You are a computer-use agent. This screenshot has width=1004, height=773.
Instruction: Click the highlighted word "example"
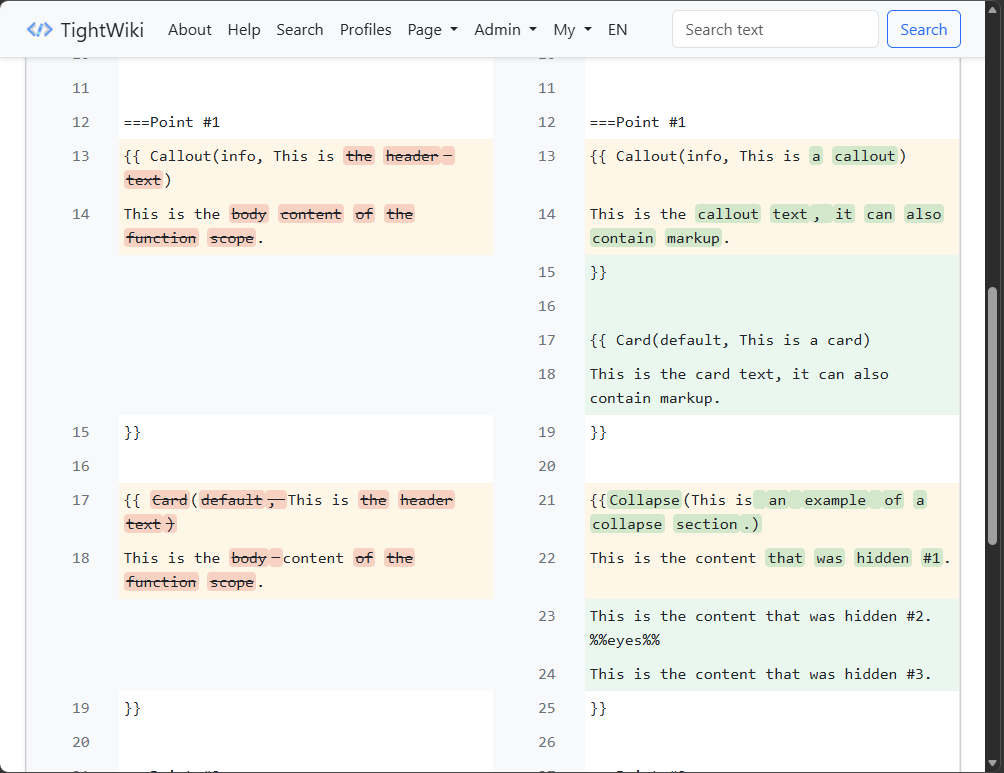point(835,500)
